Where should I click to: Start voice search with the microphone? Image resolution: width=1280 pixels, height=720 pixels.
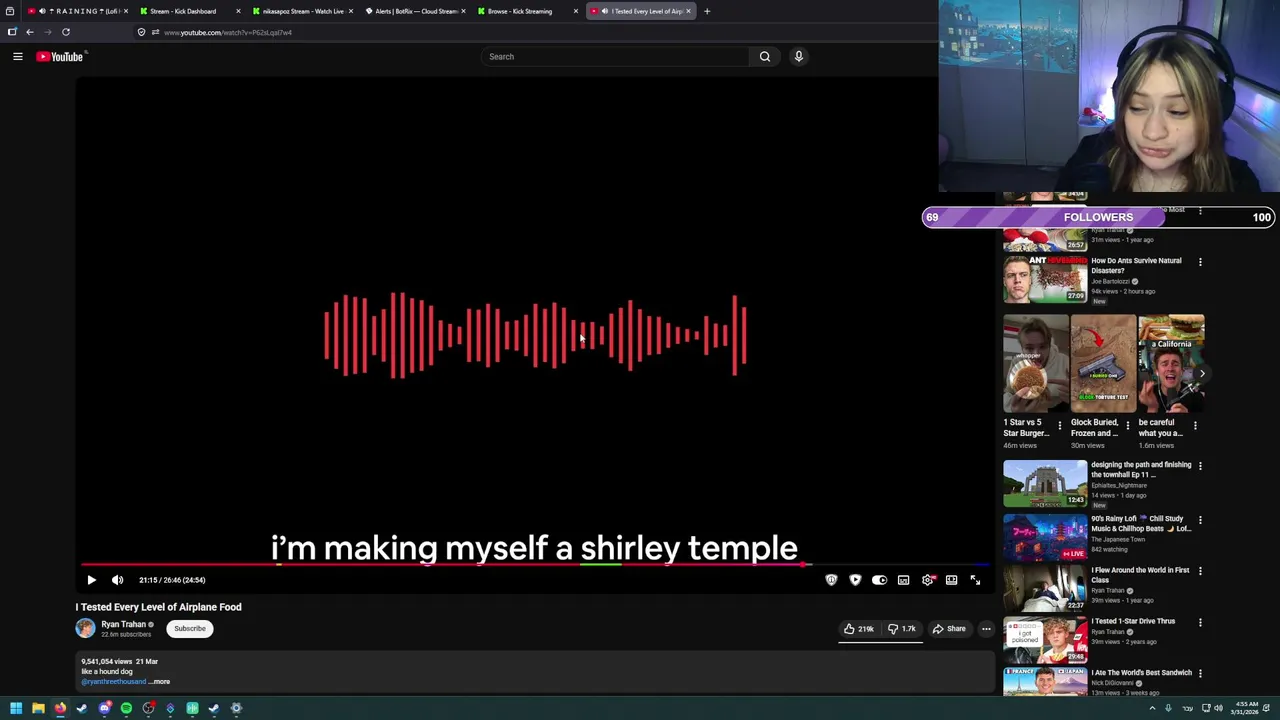click(x=798, y=57)
